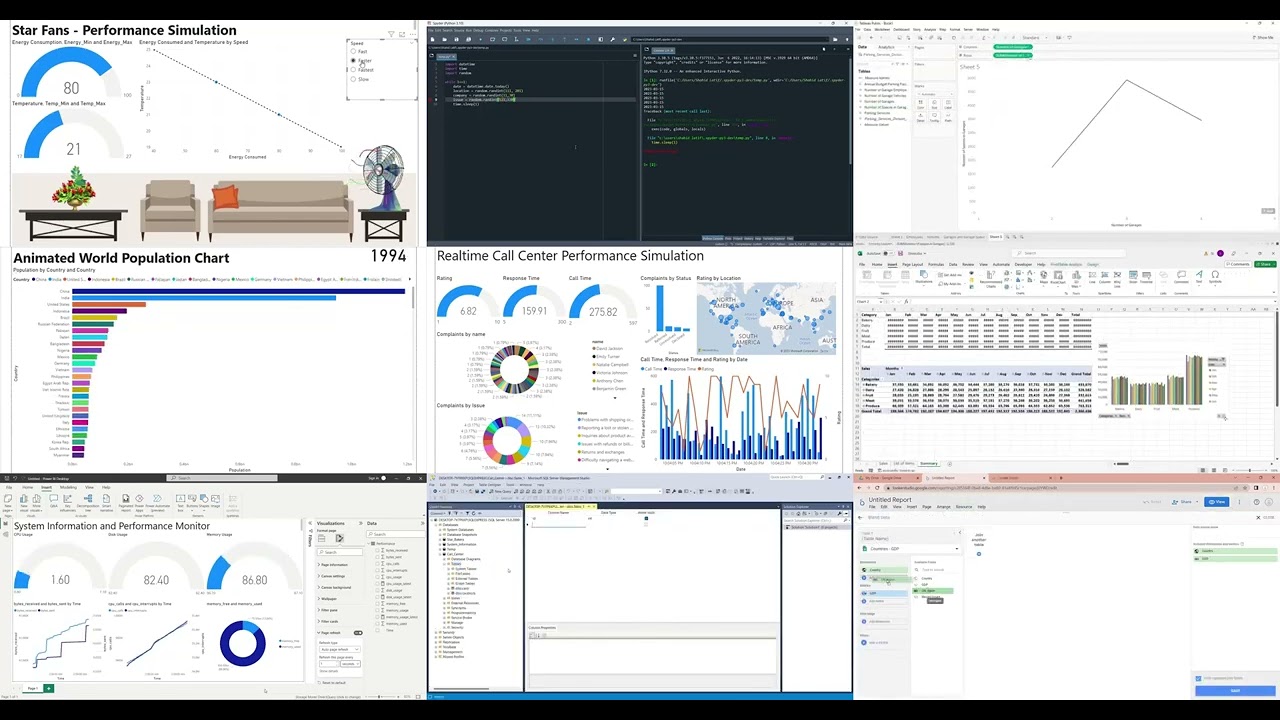1280x720 pixels.
Task: Click Color card in Tableau Marks
Action: point(921,104)
